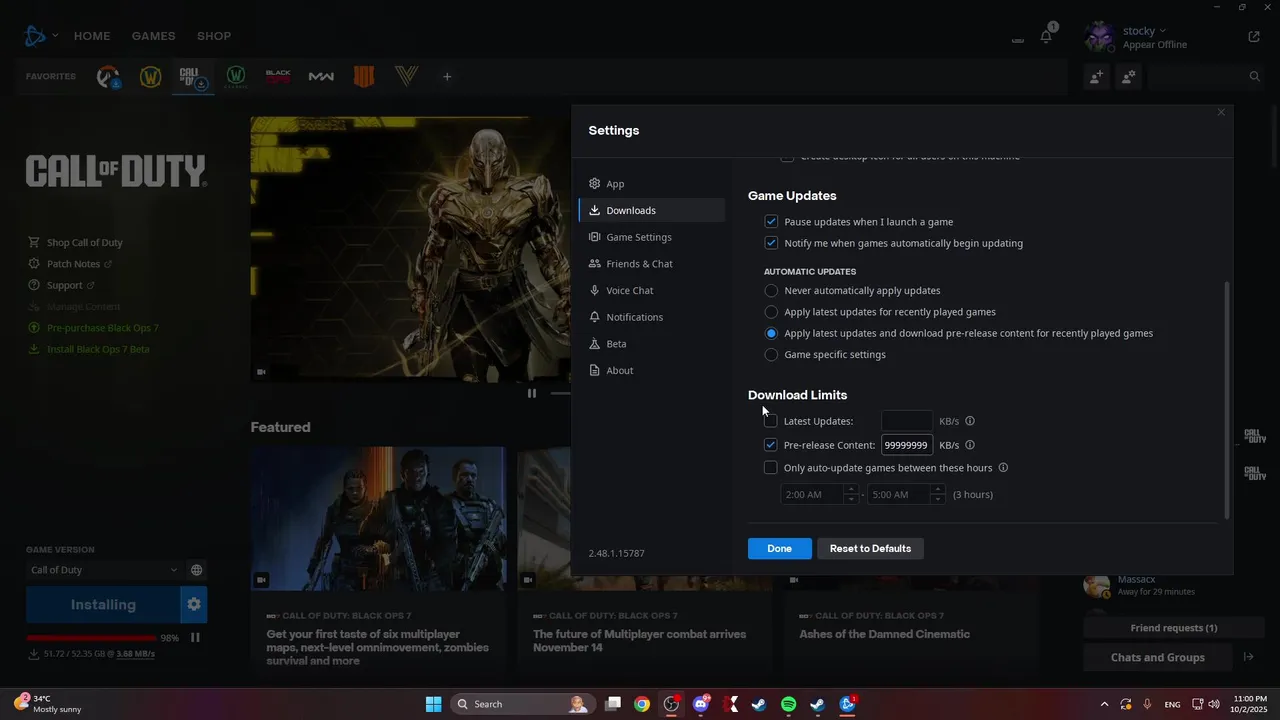Show info for Pre-release Content limit
Screen dimensions: 1280x720
click(x=970, y=445)
